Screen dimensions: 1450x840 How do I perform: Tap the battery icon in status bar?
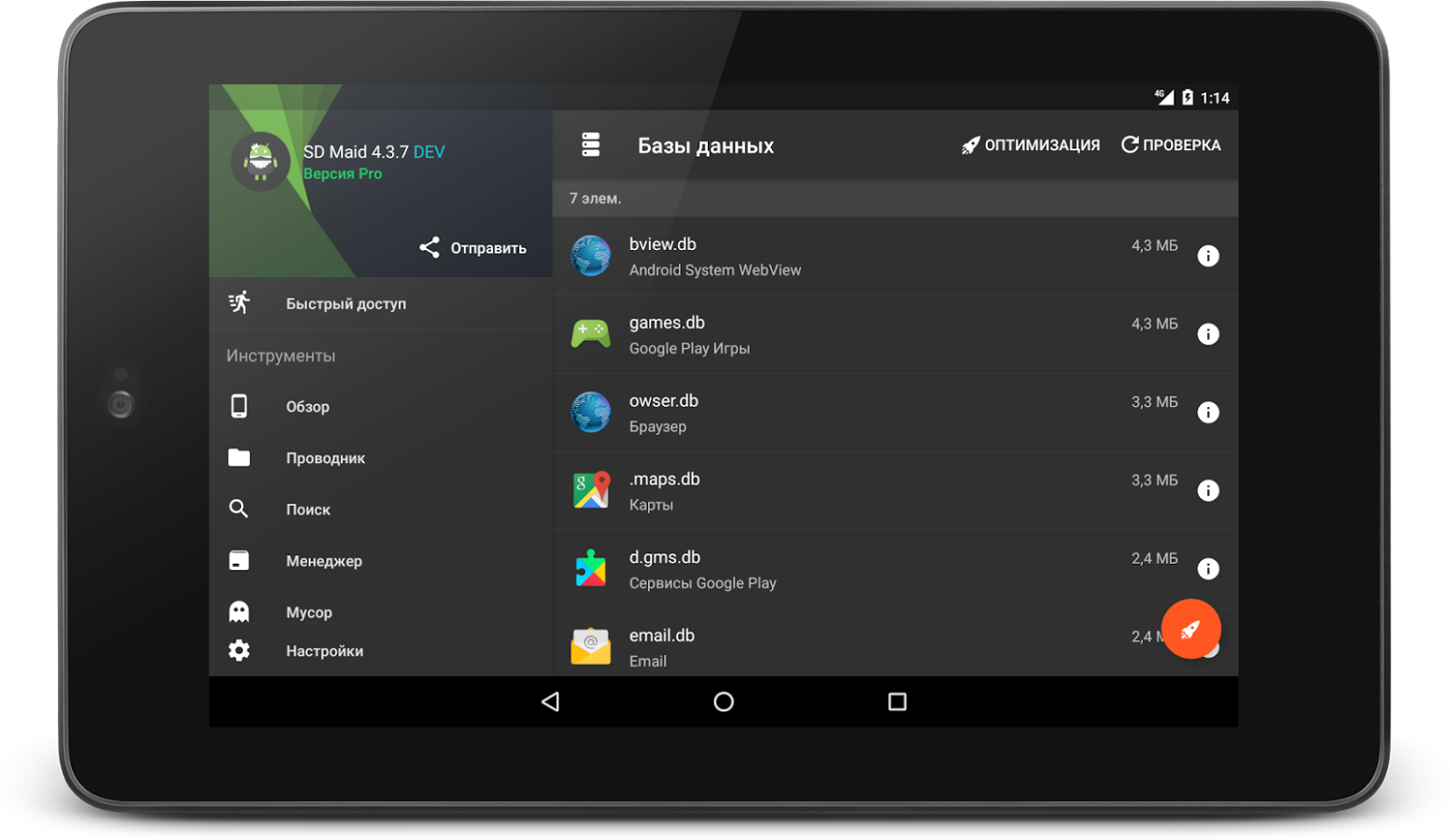(x=1188, y=97)
